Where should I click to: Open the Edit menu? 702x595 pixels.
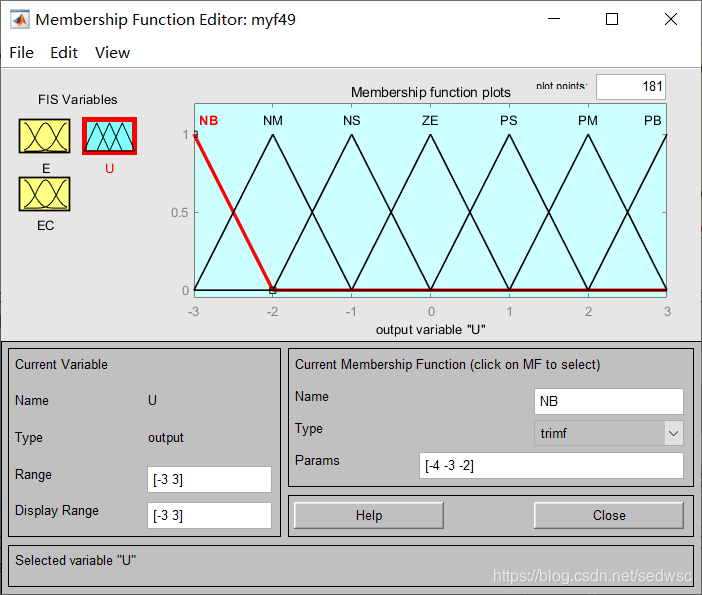click(x=64, y=53)
